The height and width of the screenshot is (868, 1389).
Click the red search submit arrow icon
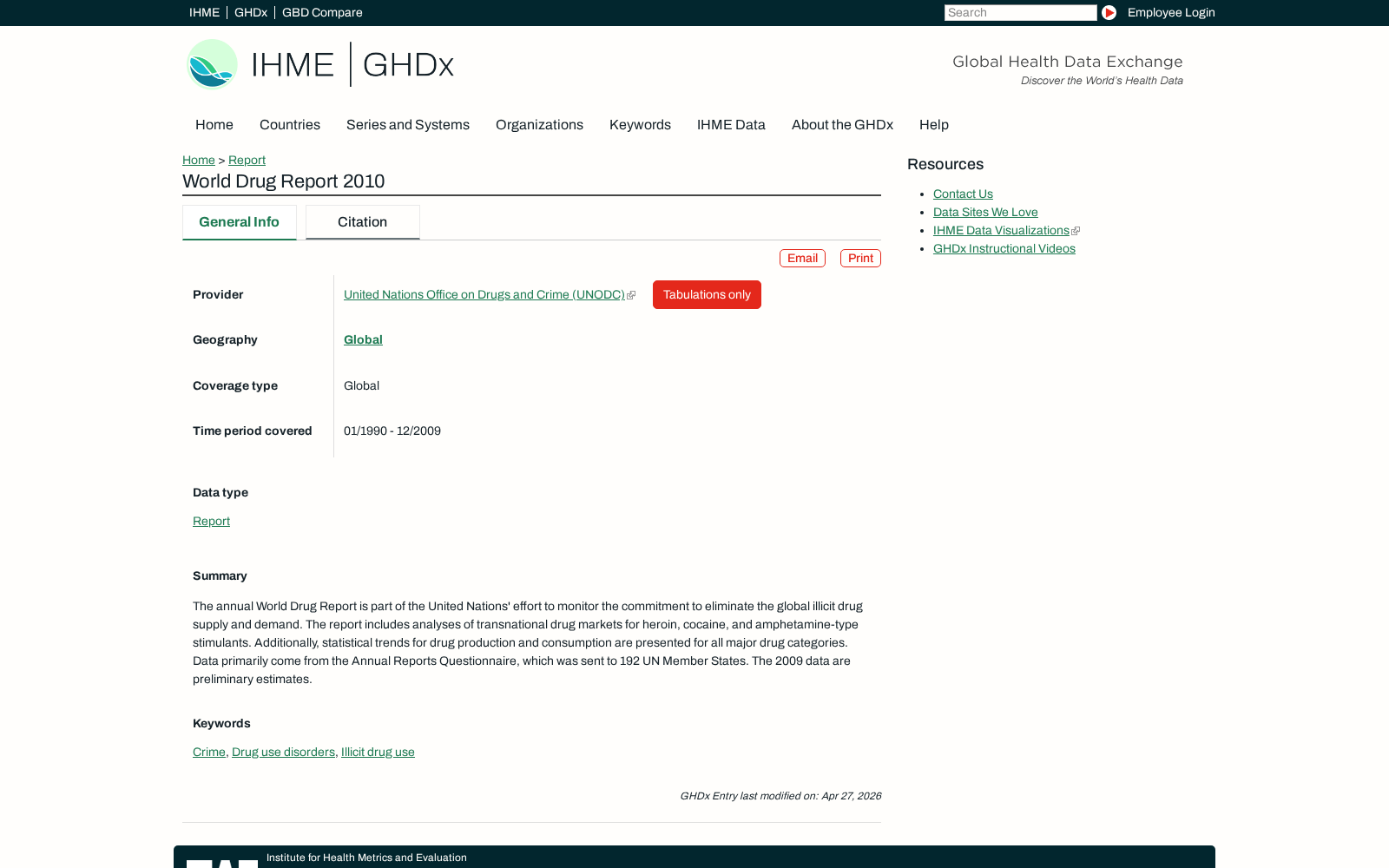1109,13
